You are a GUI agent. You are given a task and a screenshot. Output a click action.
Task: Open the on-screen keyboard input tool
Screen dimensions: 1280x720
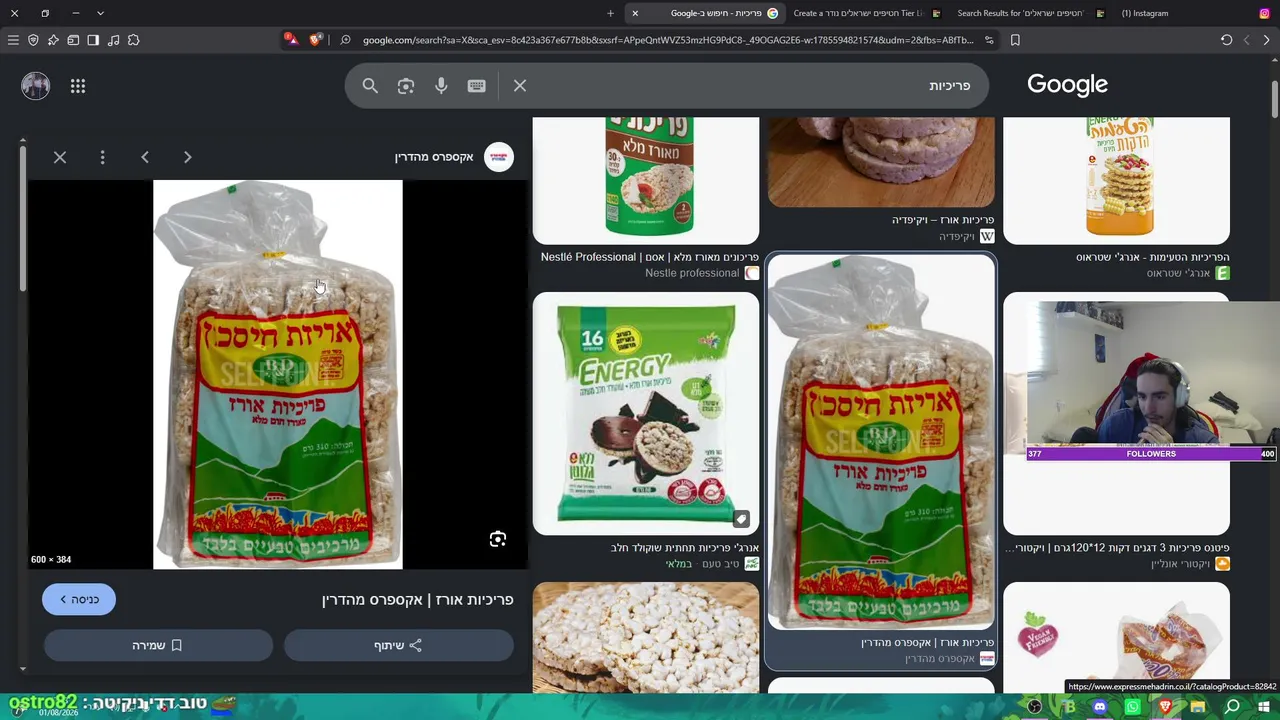[476, 86]
